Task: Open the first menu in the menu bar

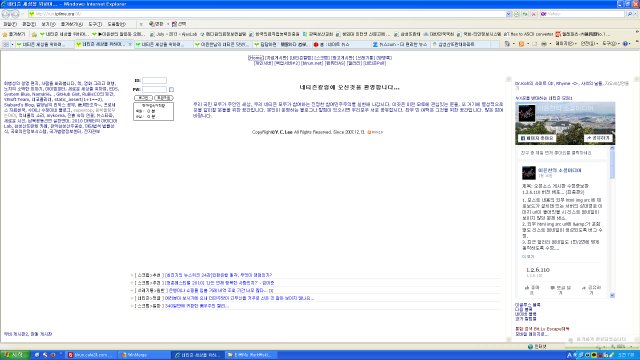Action: click(x=10, y=24)
